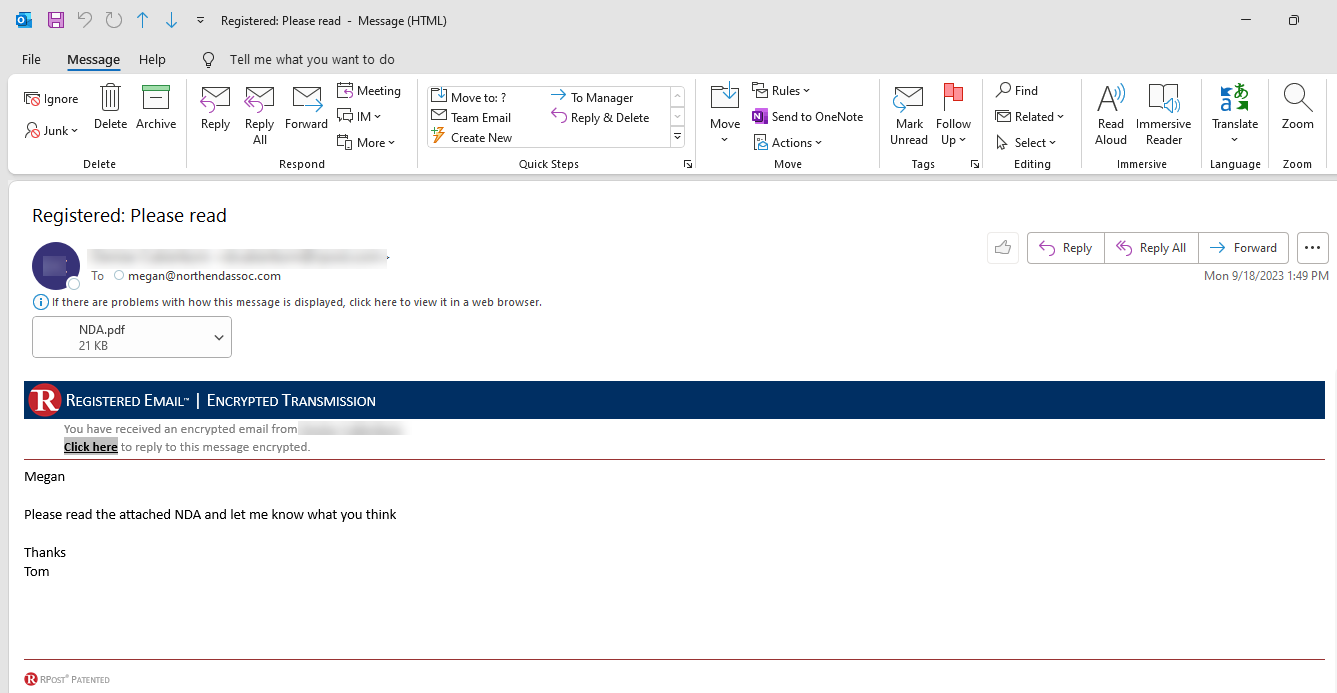Image resolution: width=1337 pixels, height=693 pixels.
Task: Click Reply All in the message header
Action: click(1151, 248)
